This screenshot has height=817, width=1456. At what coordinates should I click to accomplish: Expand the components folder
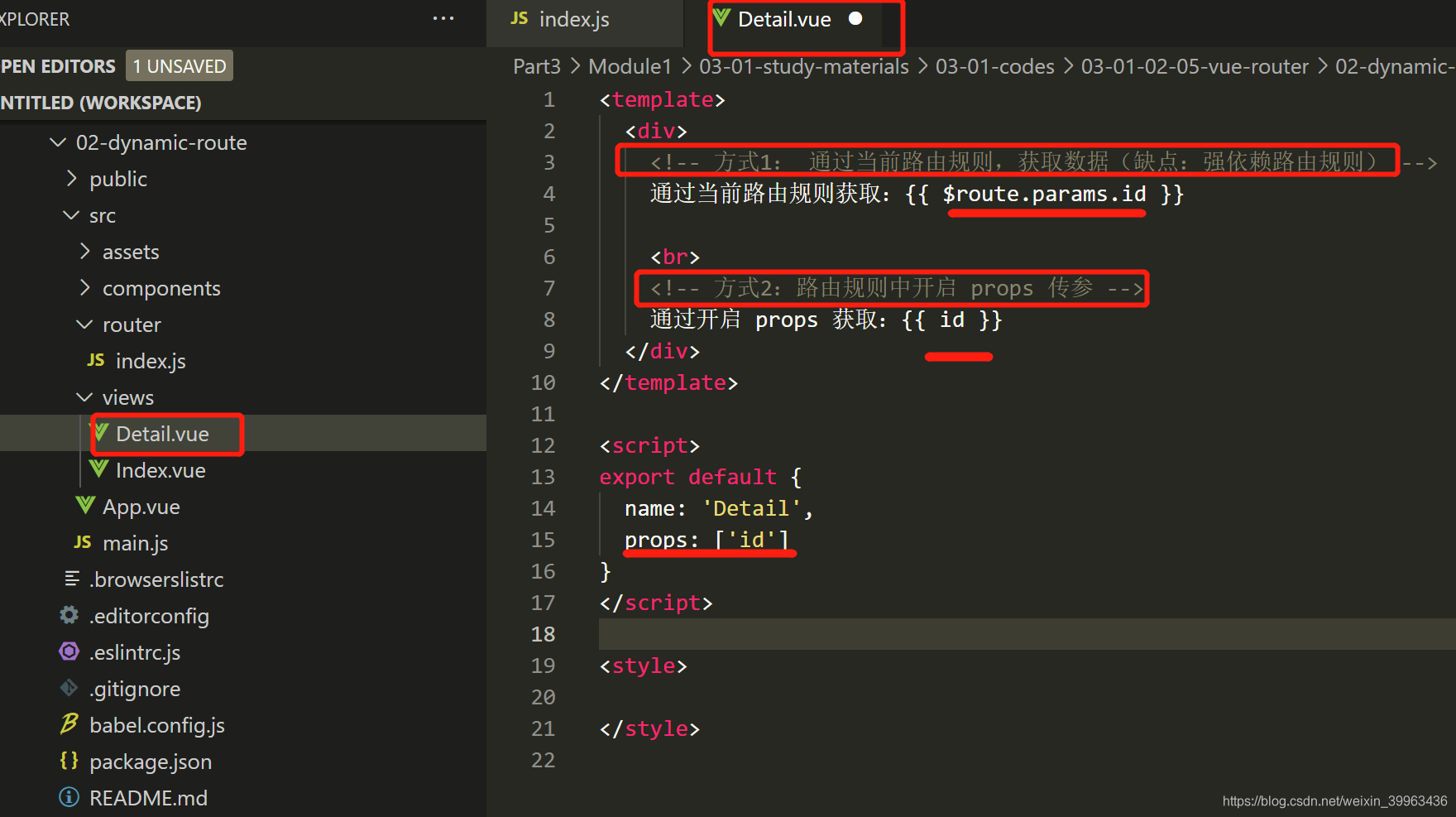(84, 288)
